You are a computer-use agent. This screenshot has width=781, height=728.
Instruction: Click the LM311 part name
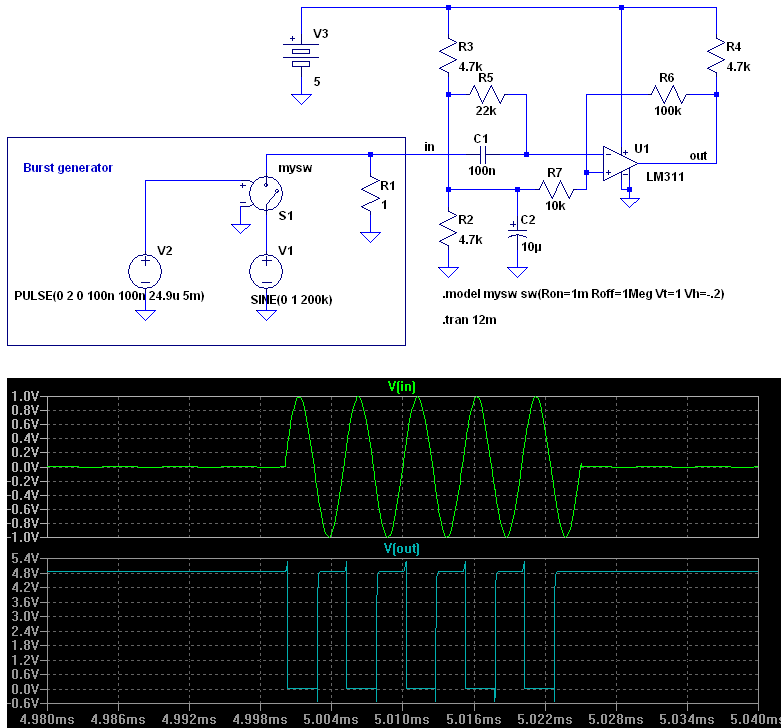tap(665, 177)
